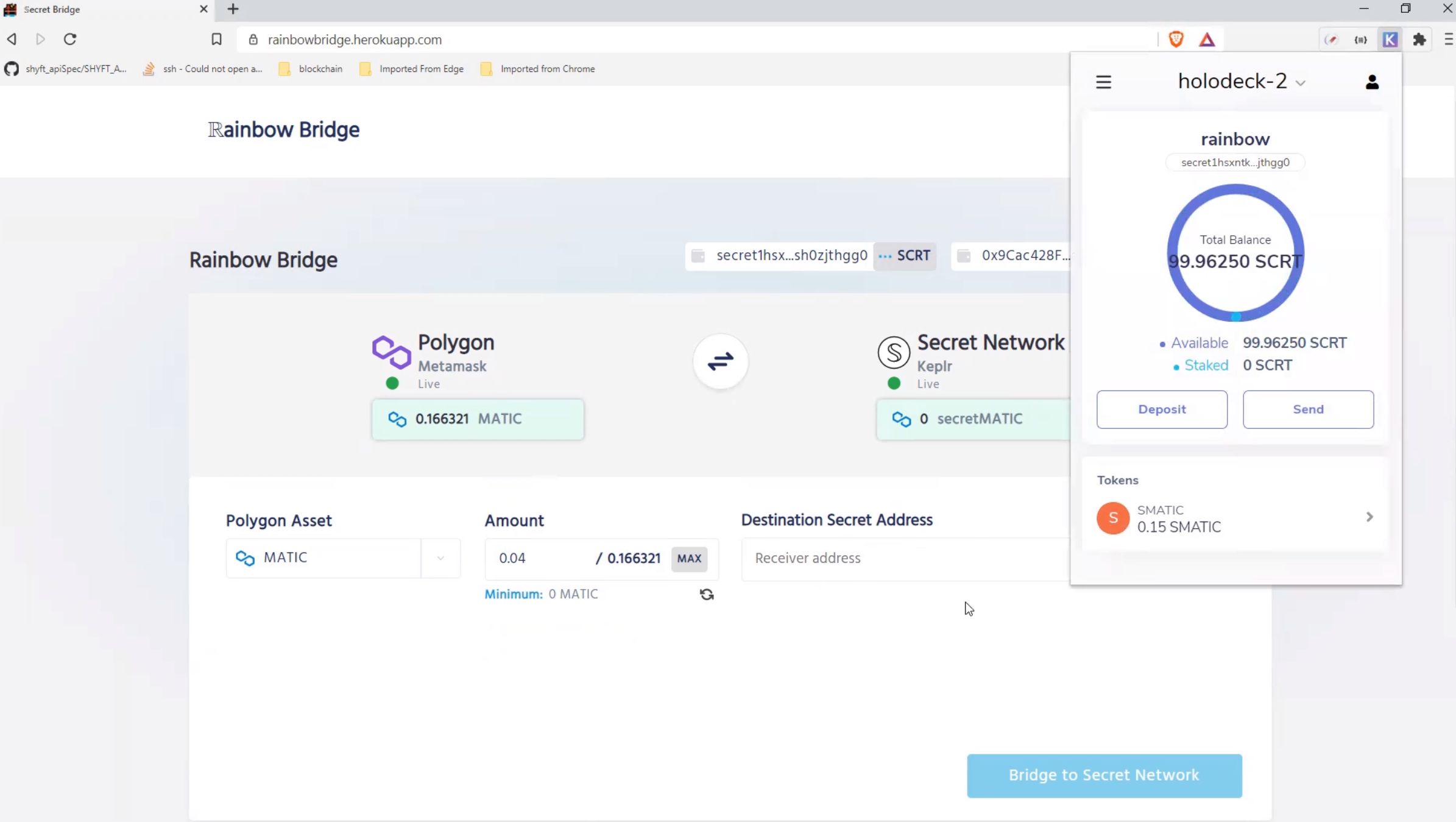The image size is (1456, 822).
Task: Copy icon beside 0x9Cac428F address
Action: (x=964, y=256)
